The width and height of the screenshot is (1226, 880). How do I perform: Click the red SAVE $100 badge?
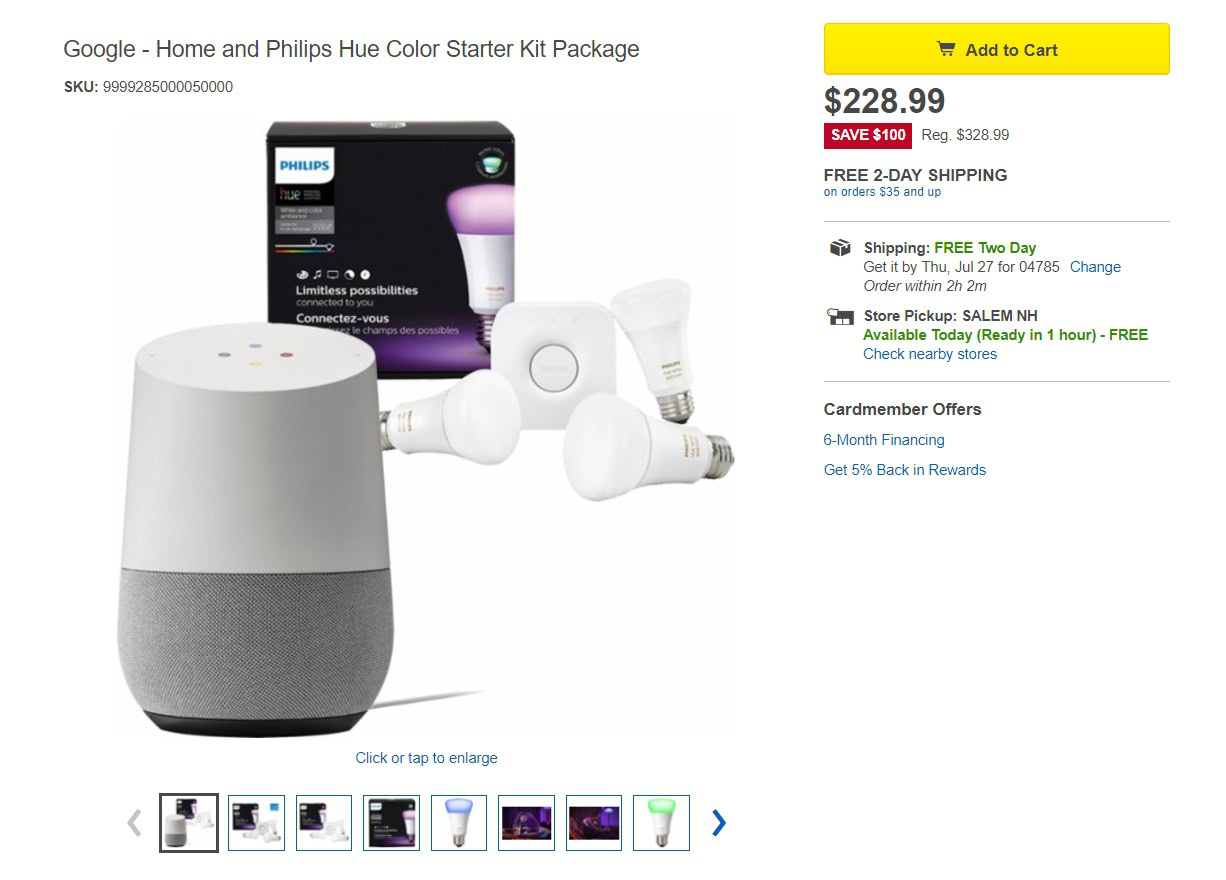(868, 135)
